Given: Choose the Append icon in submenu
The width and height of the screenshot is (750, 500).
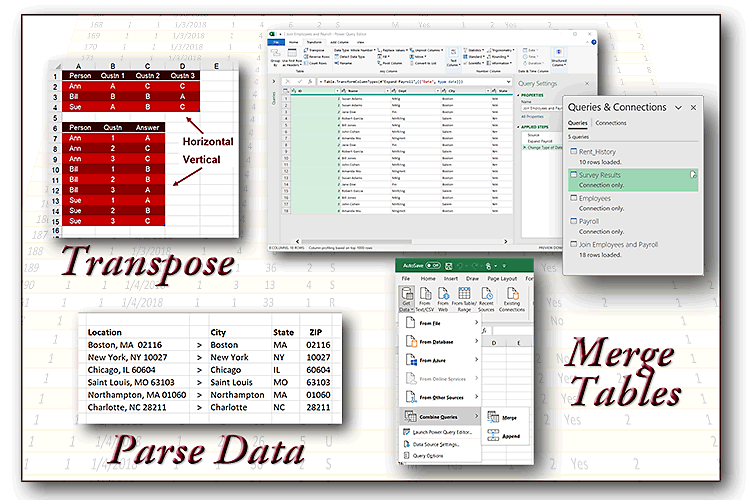Looking at the screenshot, I should pos(493,435).
